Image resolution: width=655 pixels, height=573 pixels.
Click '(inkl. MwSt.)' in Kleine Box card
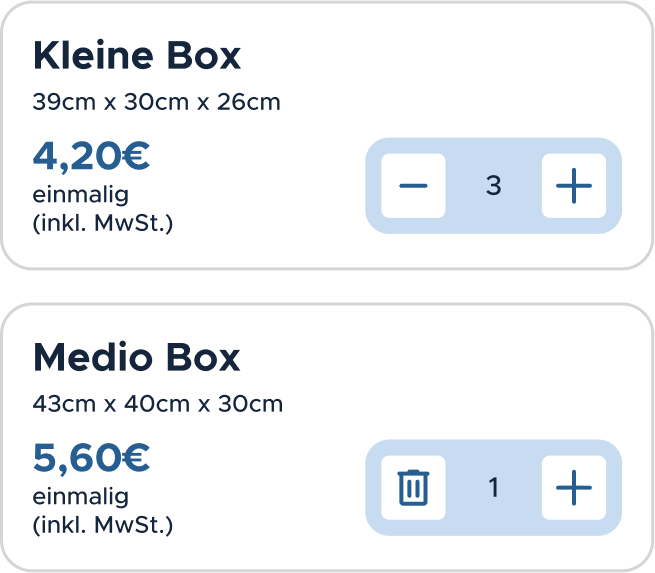(x=103, y=223)
